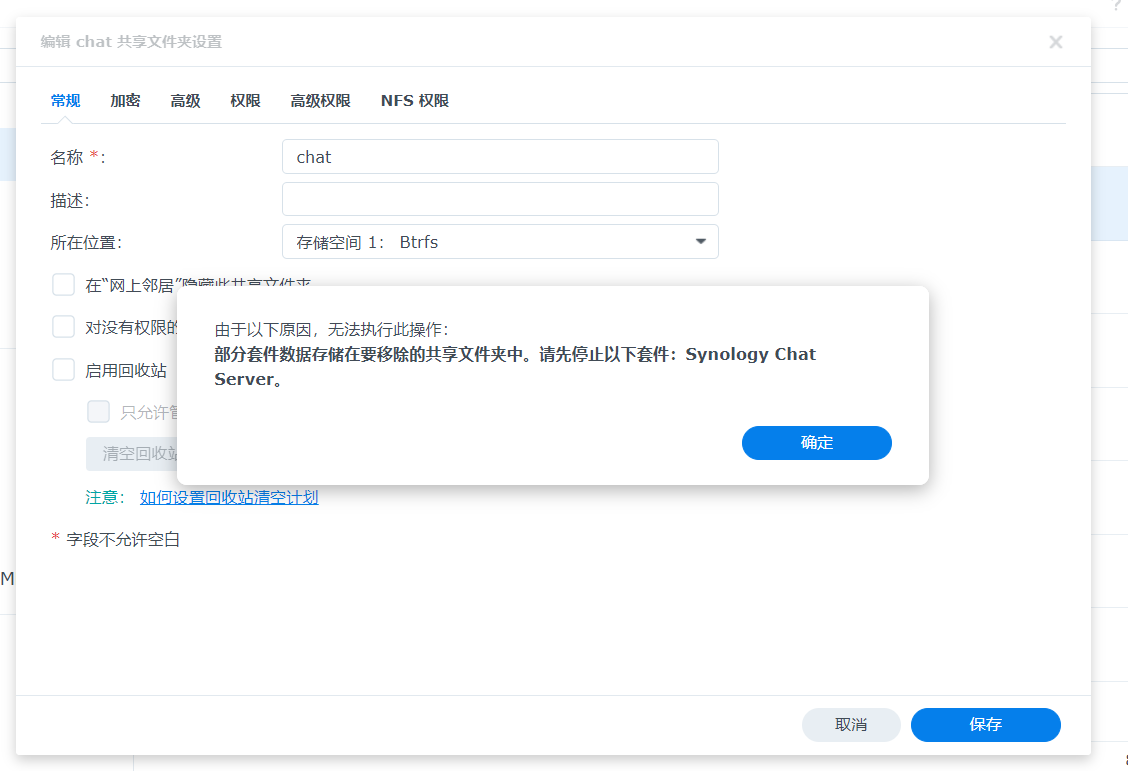
Task: Open the 所在位置 storage dropdown
Action: 500,242
